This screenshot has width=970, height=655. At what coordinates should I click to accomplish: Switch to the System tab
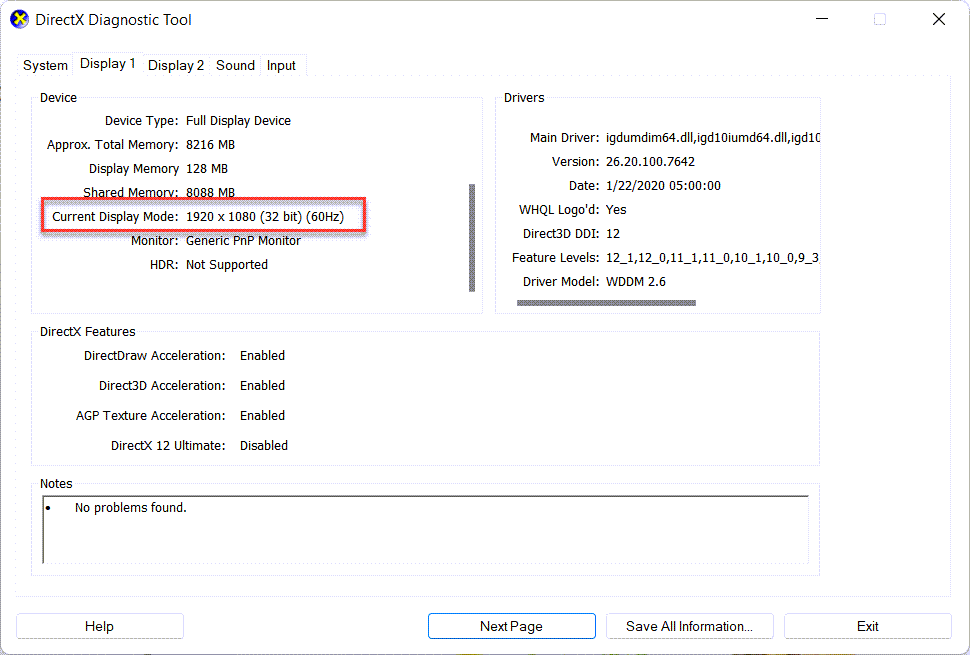pos(45,66)
